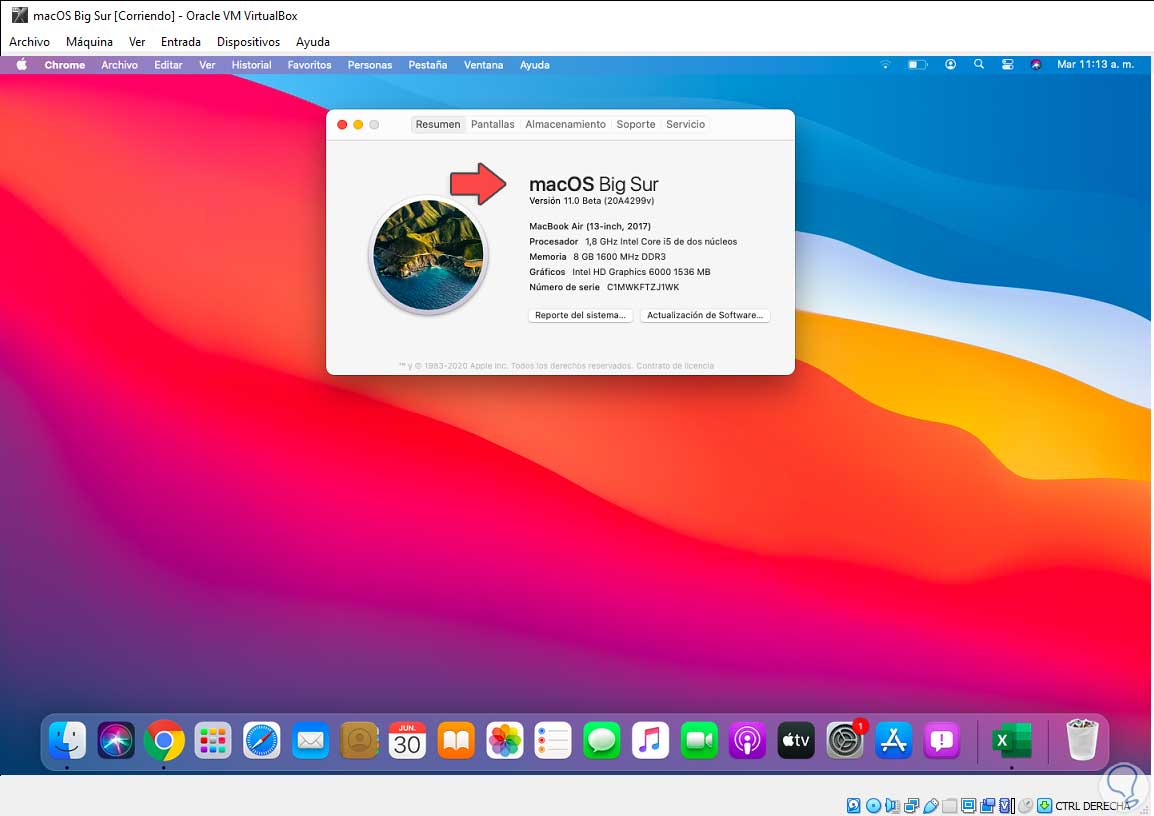This screenshot has width=1154, height=816.
Task: Open Launchpad from the Dock
Action: coord(213,740)
